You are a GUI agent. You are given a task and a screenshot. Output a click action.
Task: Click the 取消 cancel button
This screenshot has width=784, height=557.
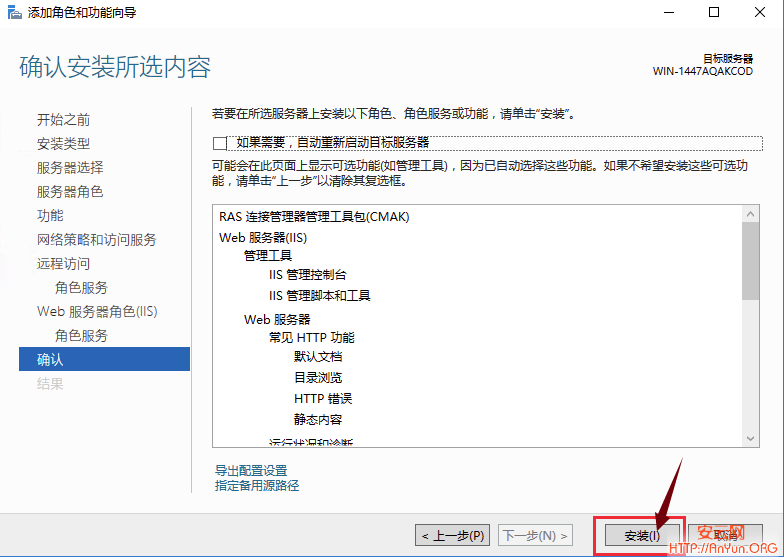(x=726, y=536)
